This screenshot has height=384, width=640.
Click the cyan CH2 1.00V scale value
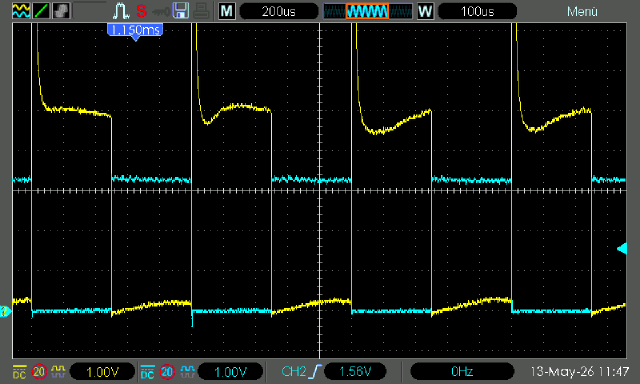point(231,372)
